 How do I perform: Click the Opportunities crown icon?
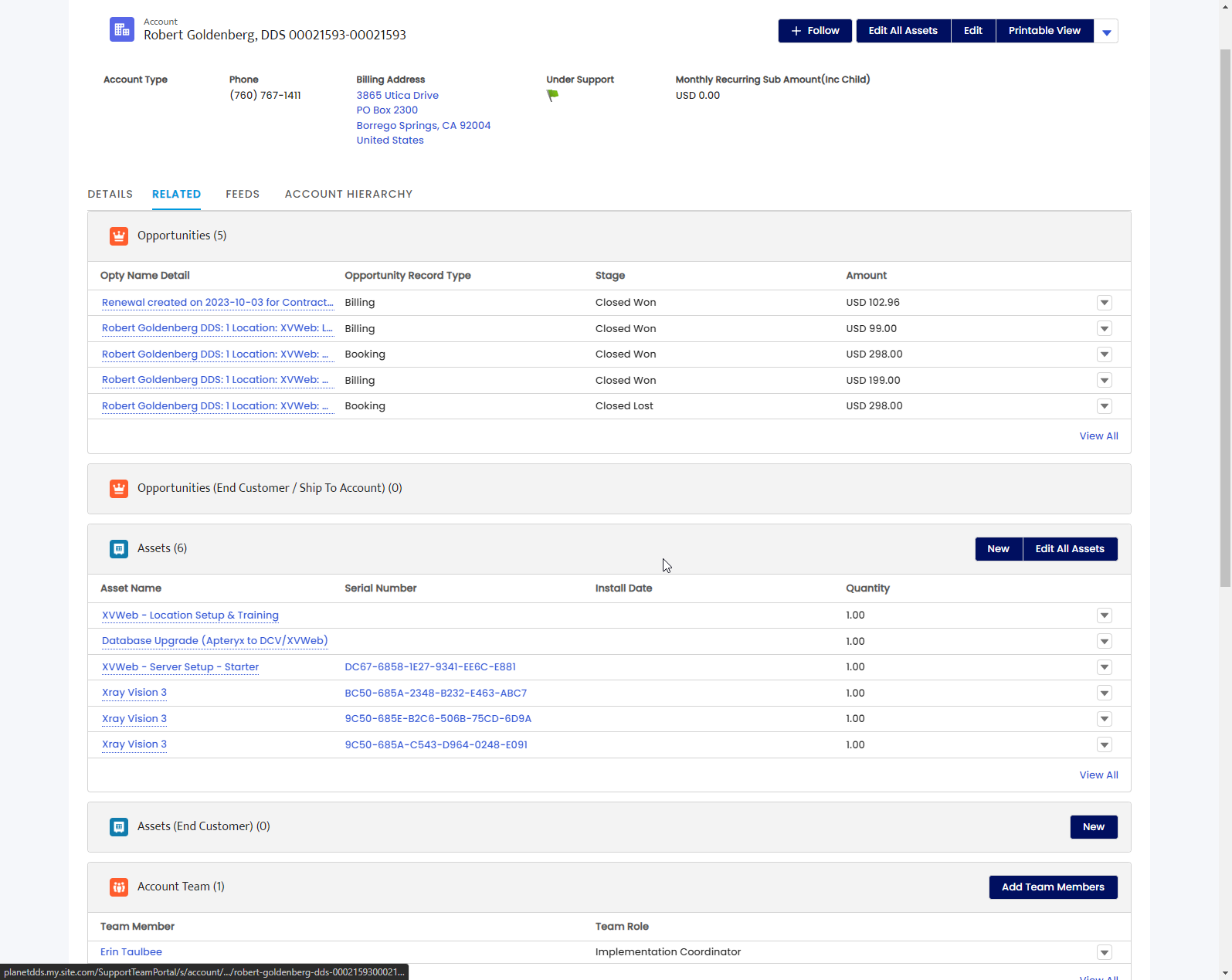coord(119,236)
